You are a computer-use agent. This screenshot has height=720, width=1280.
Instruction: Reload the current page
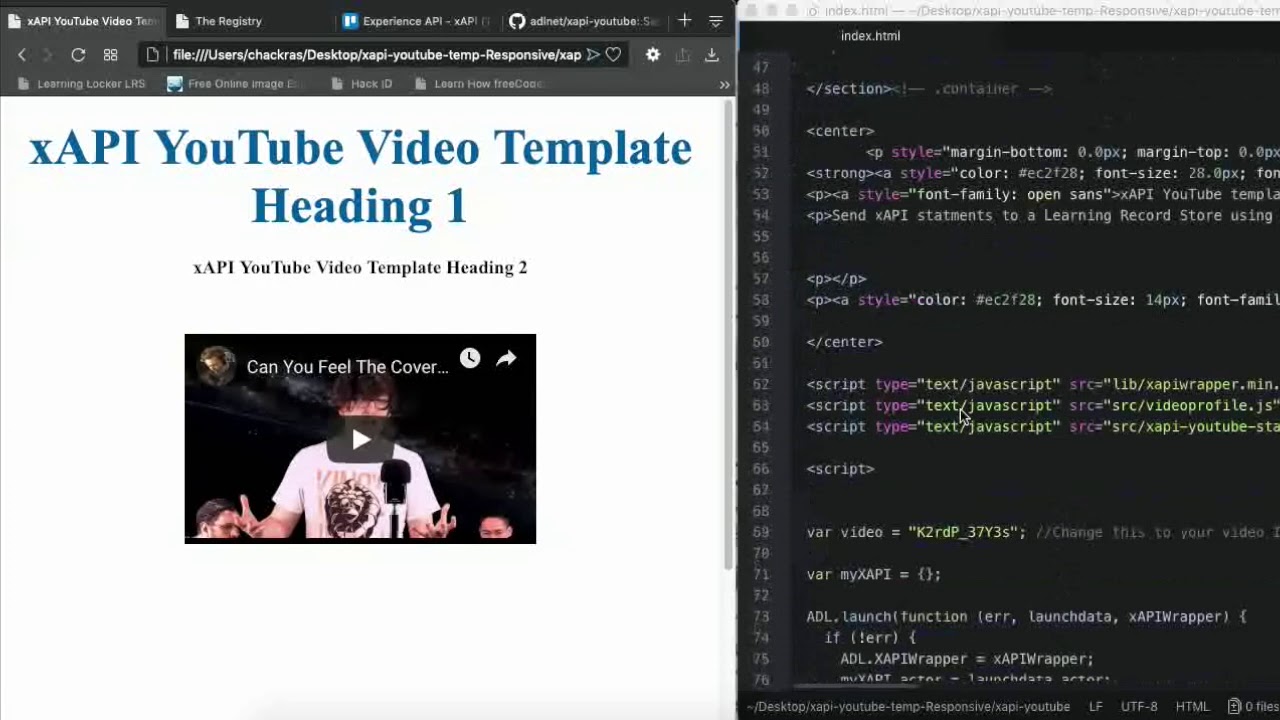[x=78, y=55]
